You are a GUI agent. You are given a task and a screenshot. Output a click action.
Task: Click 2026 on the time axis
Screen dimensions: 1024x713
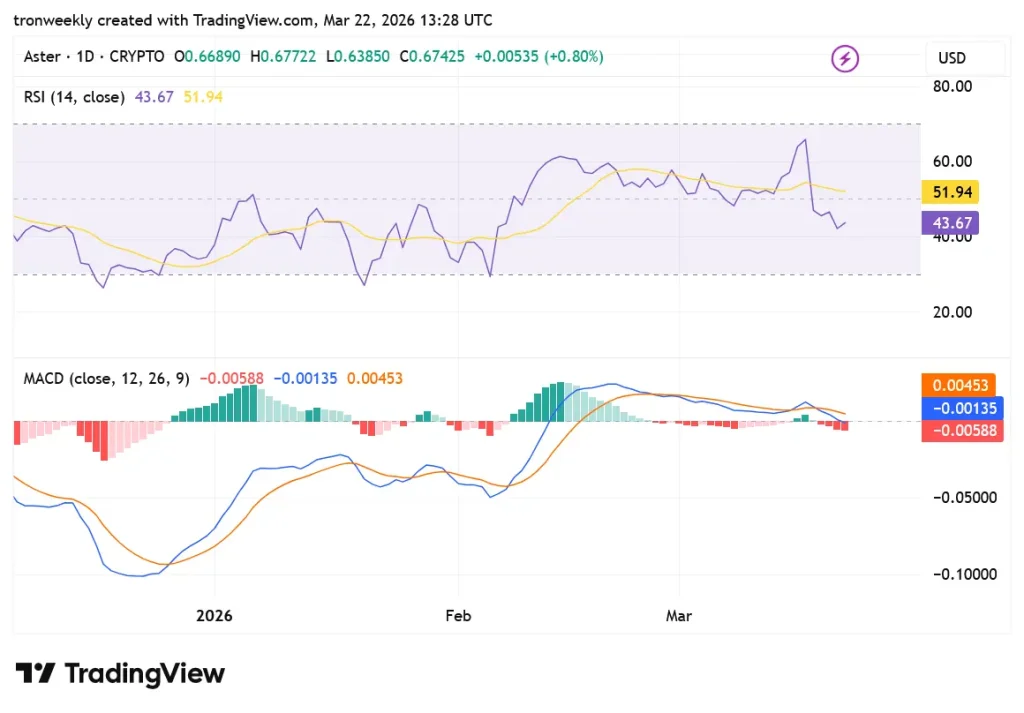pyautogui.click(x=214, y=616)
